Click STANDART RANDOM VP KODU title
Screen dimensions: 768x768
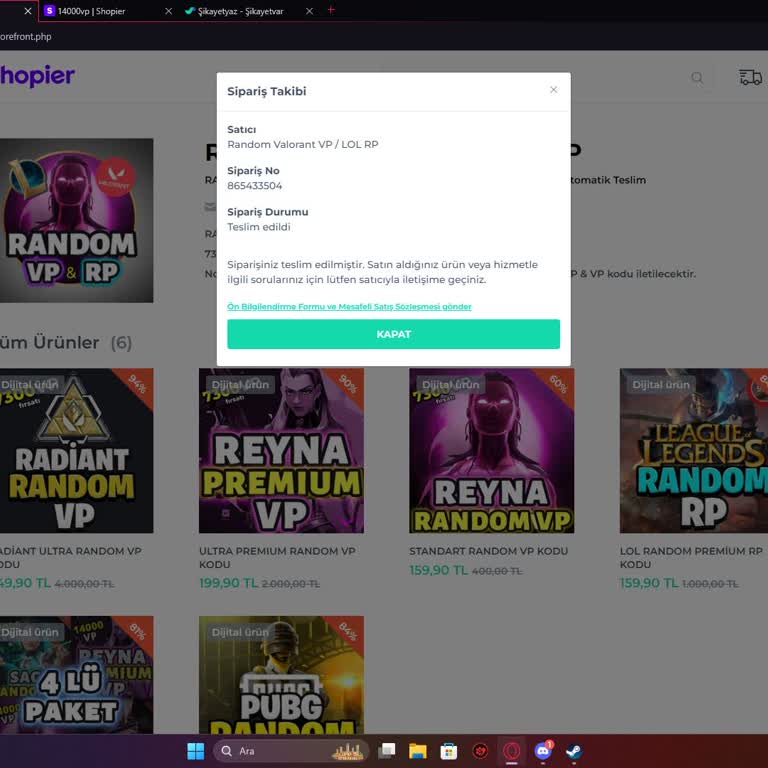489,551
